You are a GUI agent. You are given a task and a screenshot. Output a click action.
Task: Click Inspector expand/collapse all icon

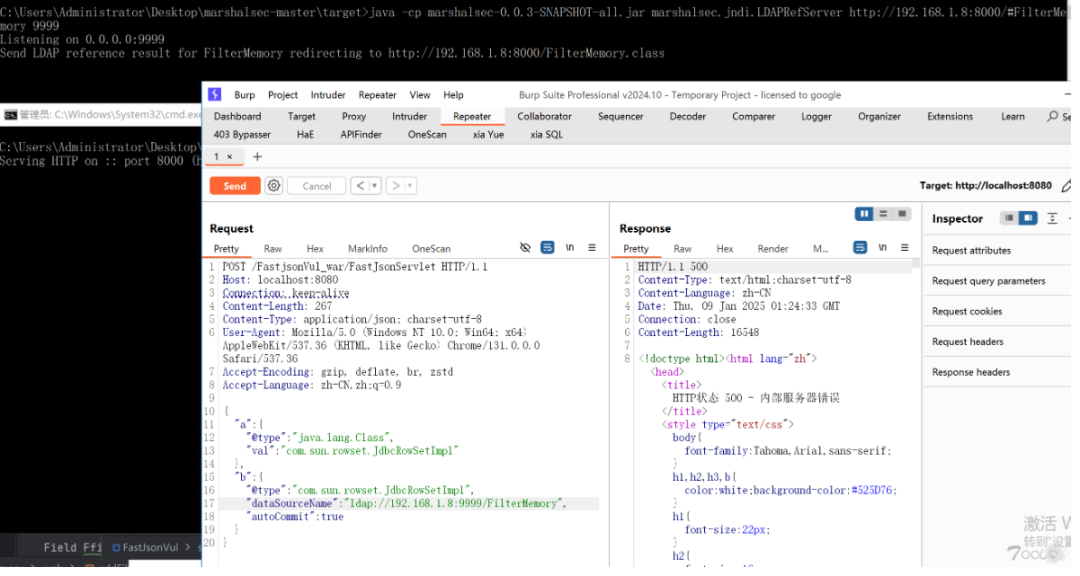tap(1052, 218)
